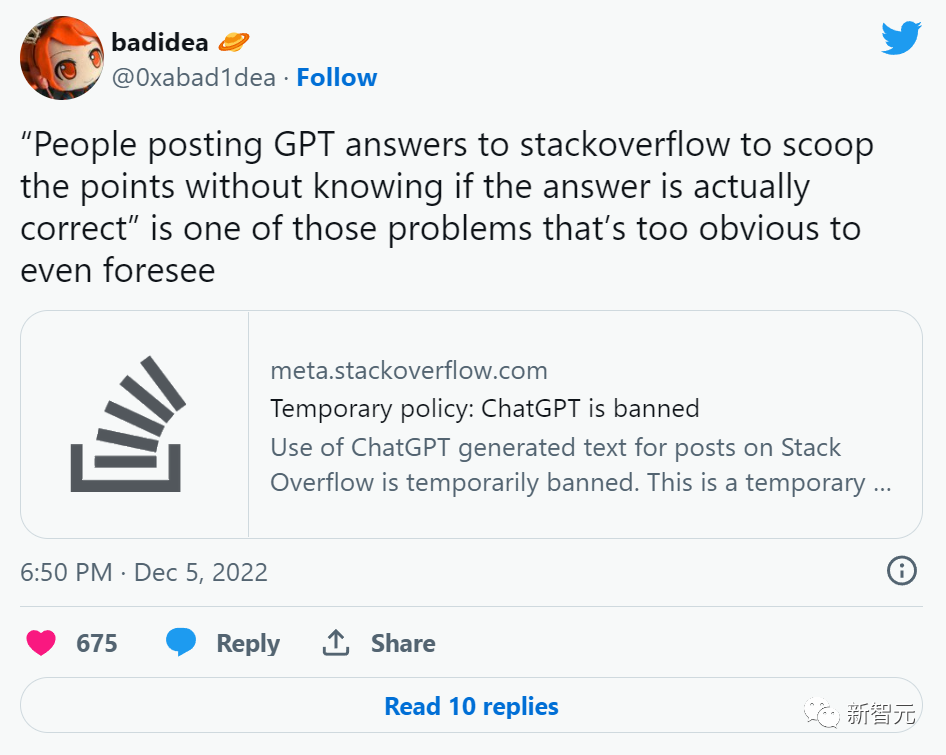The image size is (946, 755).
Task: Open badidea's profile avatar
Action: click(x=62, y=58)
